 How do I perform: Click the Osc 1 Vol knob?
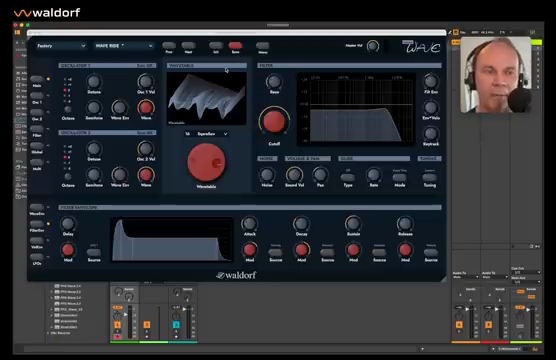coord(146,81)
